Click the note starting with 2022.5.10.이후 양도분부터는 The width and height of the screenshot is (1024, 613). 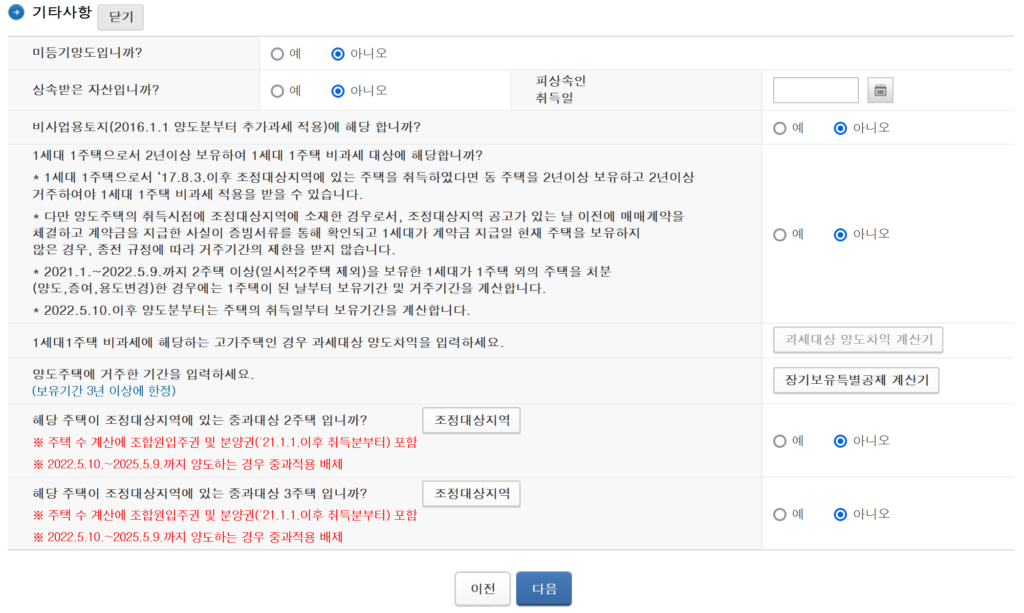click(x=251, y=310)
